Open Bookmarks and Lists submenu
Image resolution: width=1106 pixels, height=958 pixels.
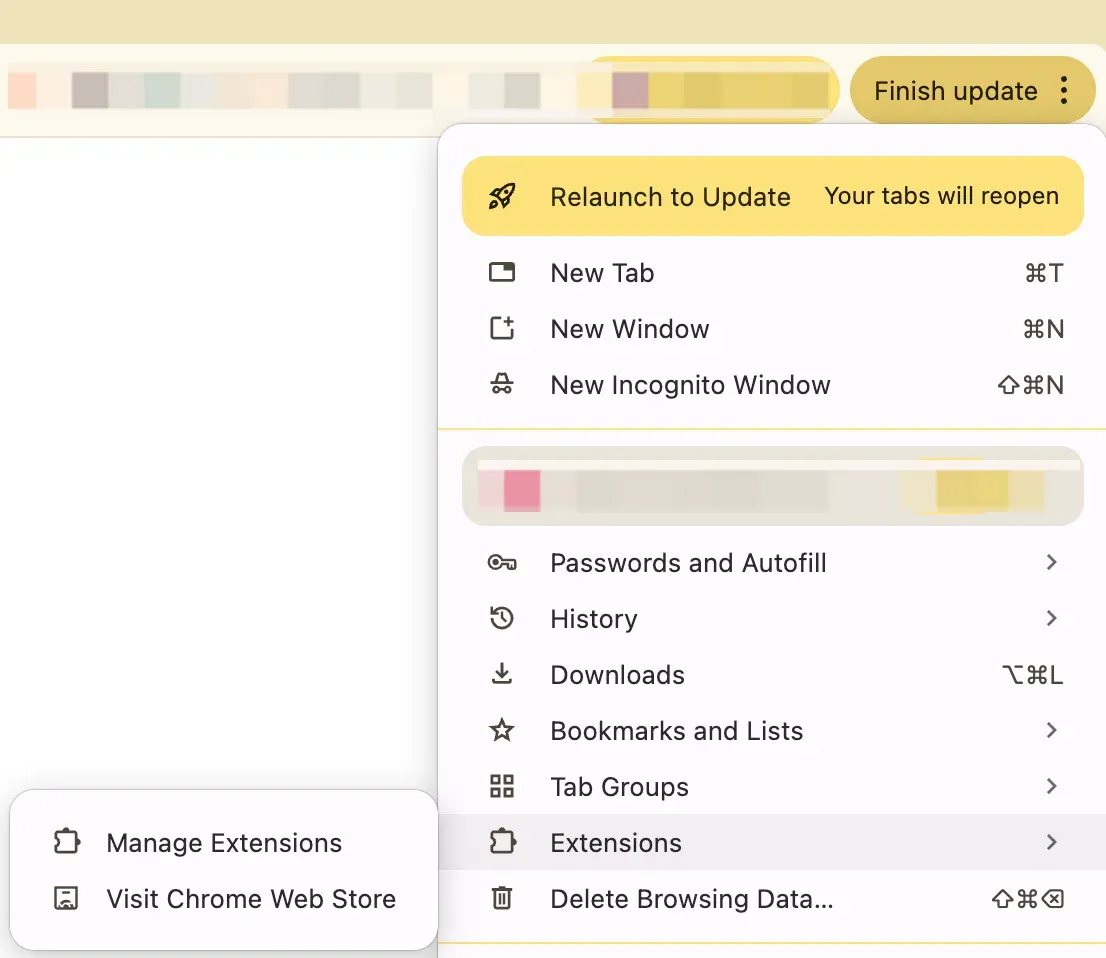772,731
